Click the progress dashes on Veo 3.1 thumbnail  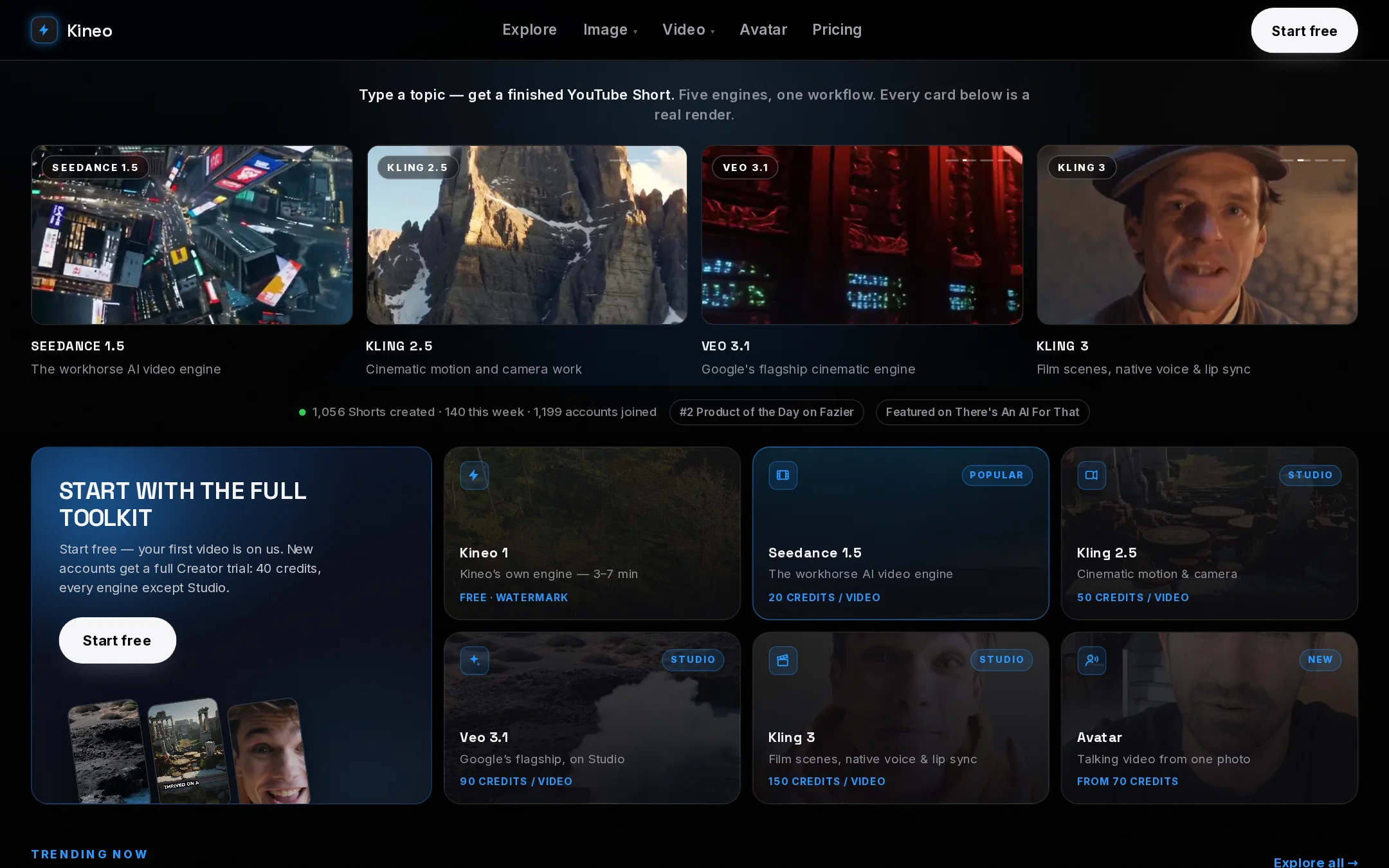pyautogui.click(x=977, y=160)
